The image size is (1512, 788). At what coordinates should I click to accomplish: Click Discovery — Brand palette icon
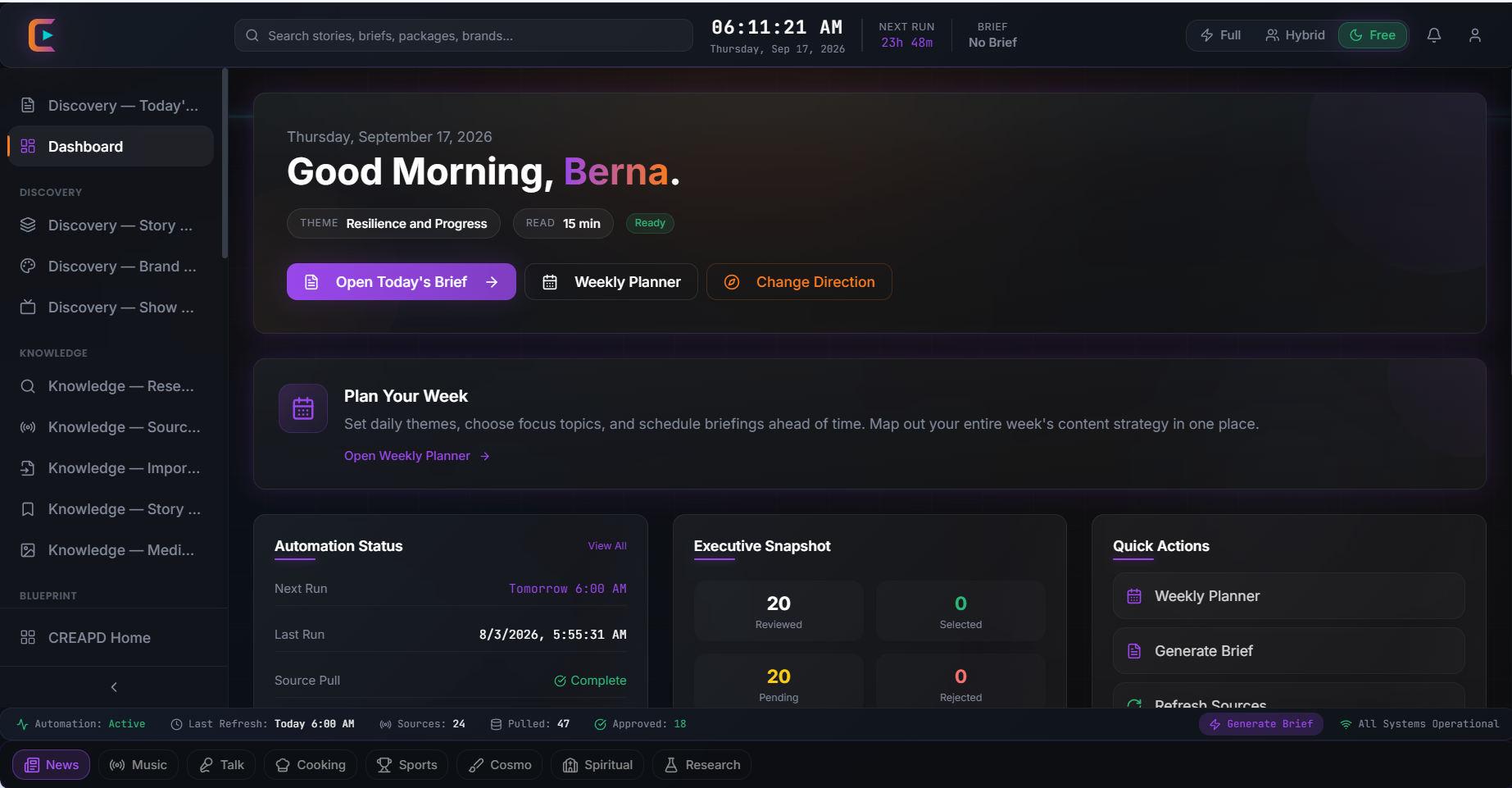(28, 266)
